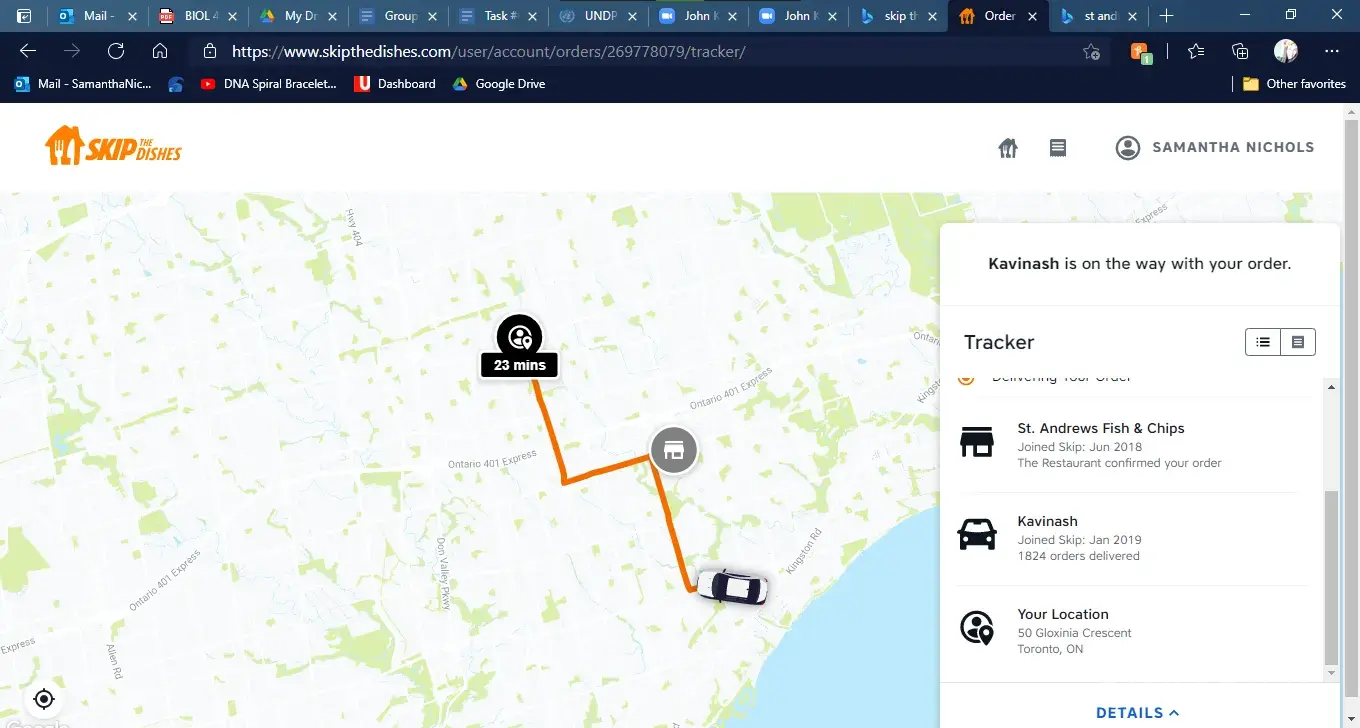This screenshot has width=1360, height=728.
Task: Open the Samantha Nichols account menu
Action: click(1214, 148)
